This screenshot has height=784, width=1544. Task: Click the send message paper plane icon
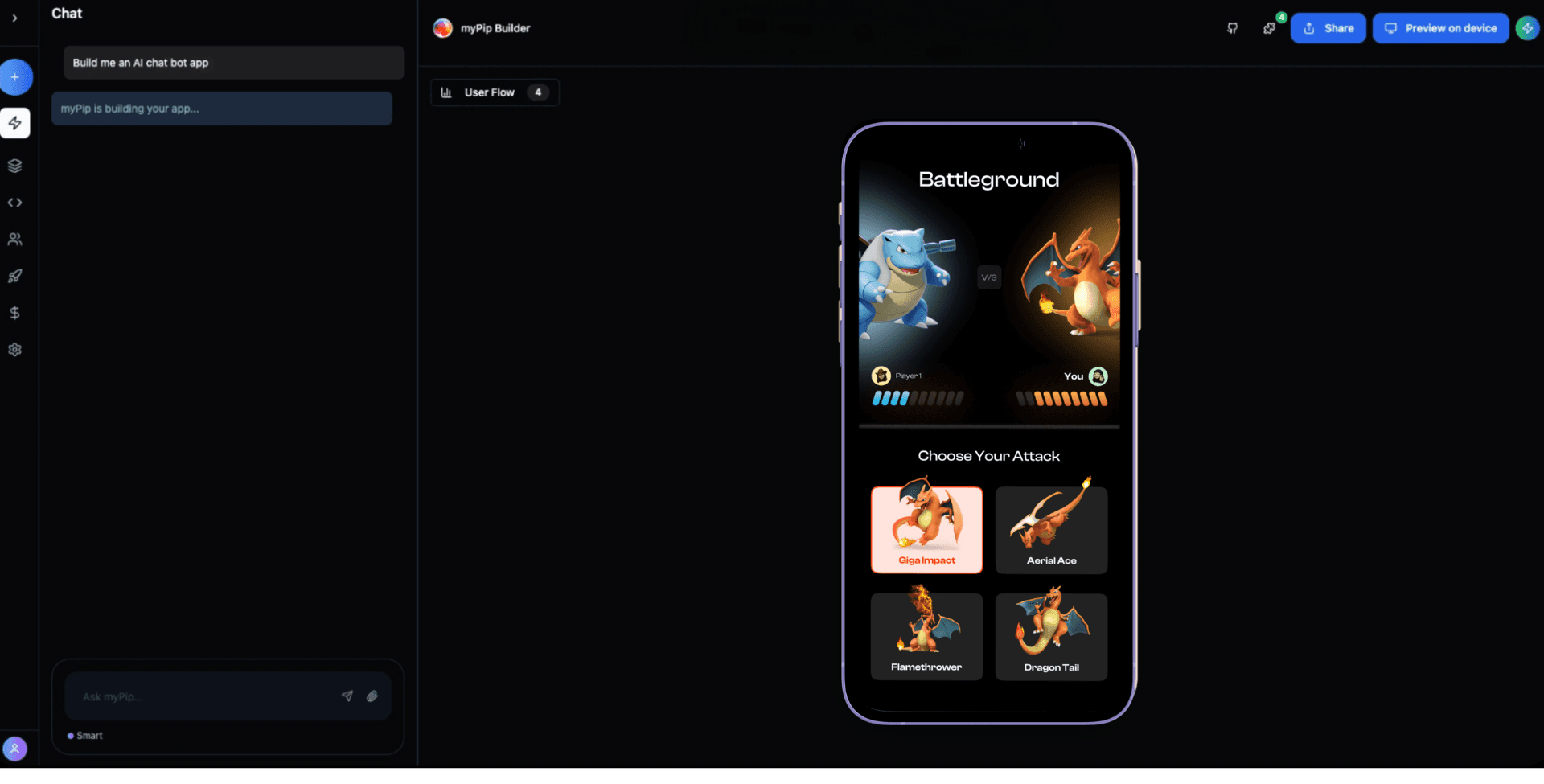(x=347, y=696)
